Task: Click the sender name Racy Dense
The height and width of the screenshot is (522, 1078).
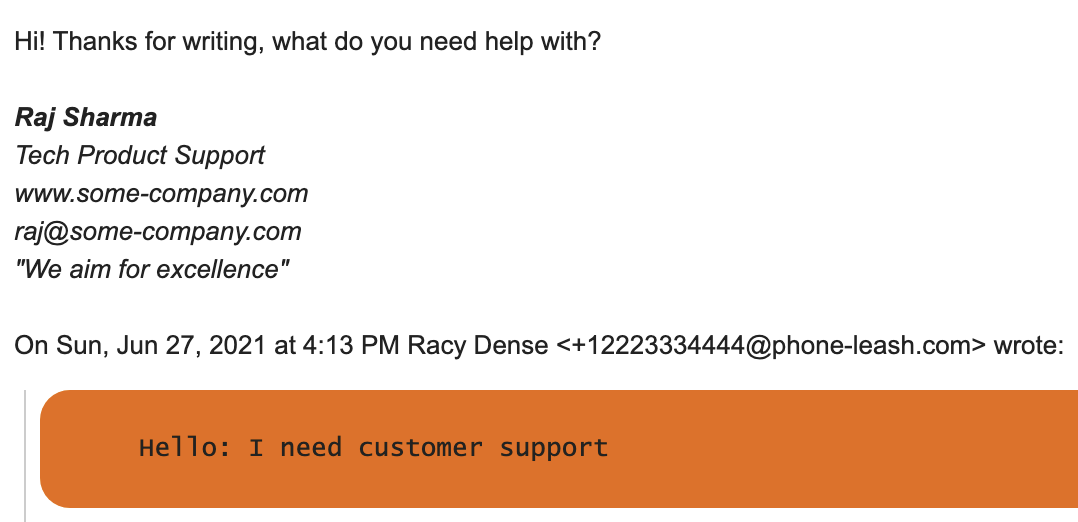Action: click(x=478, y=345)
